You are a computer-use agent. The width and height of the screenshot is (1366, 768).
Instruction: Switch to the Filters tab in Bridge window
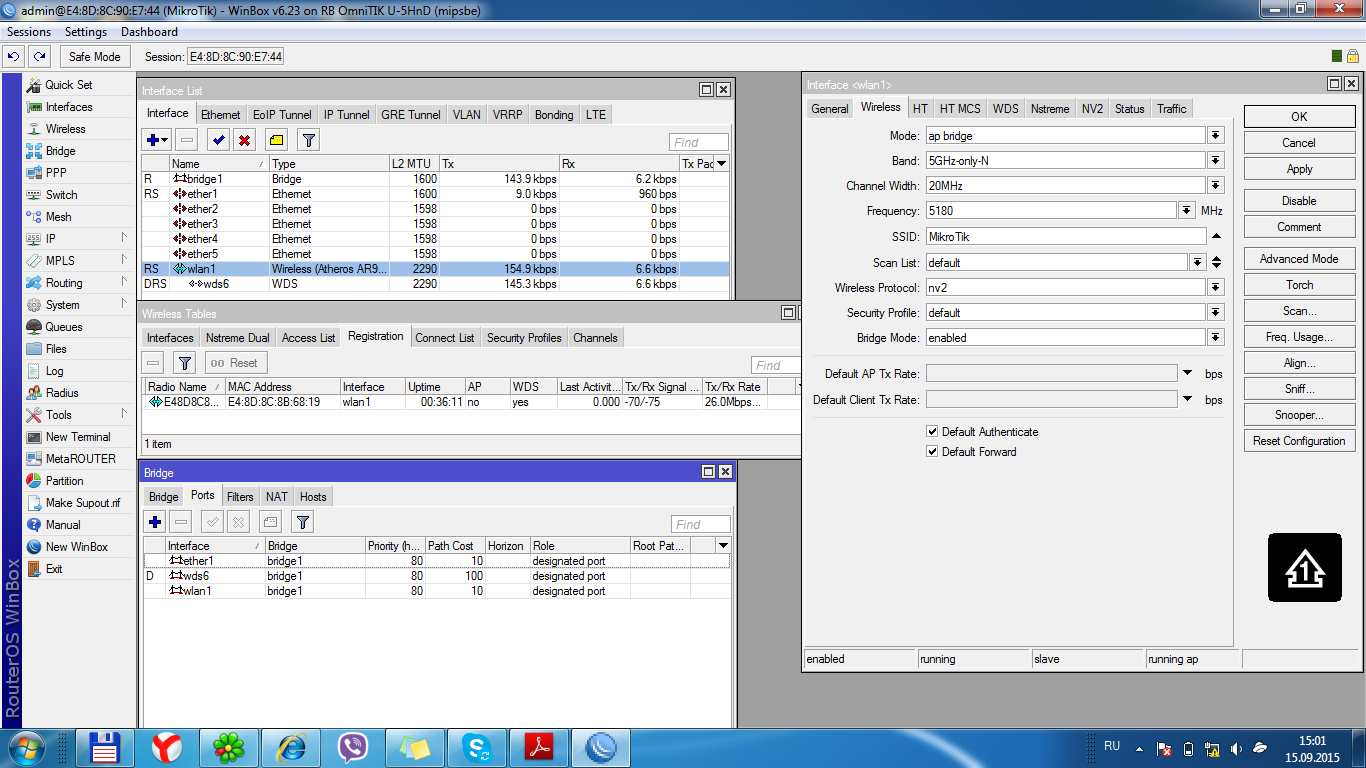(240, 497)
